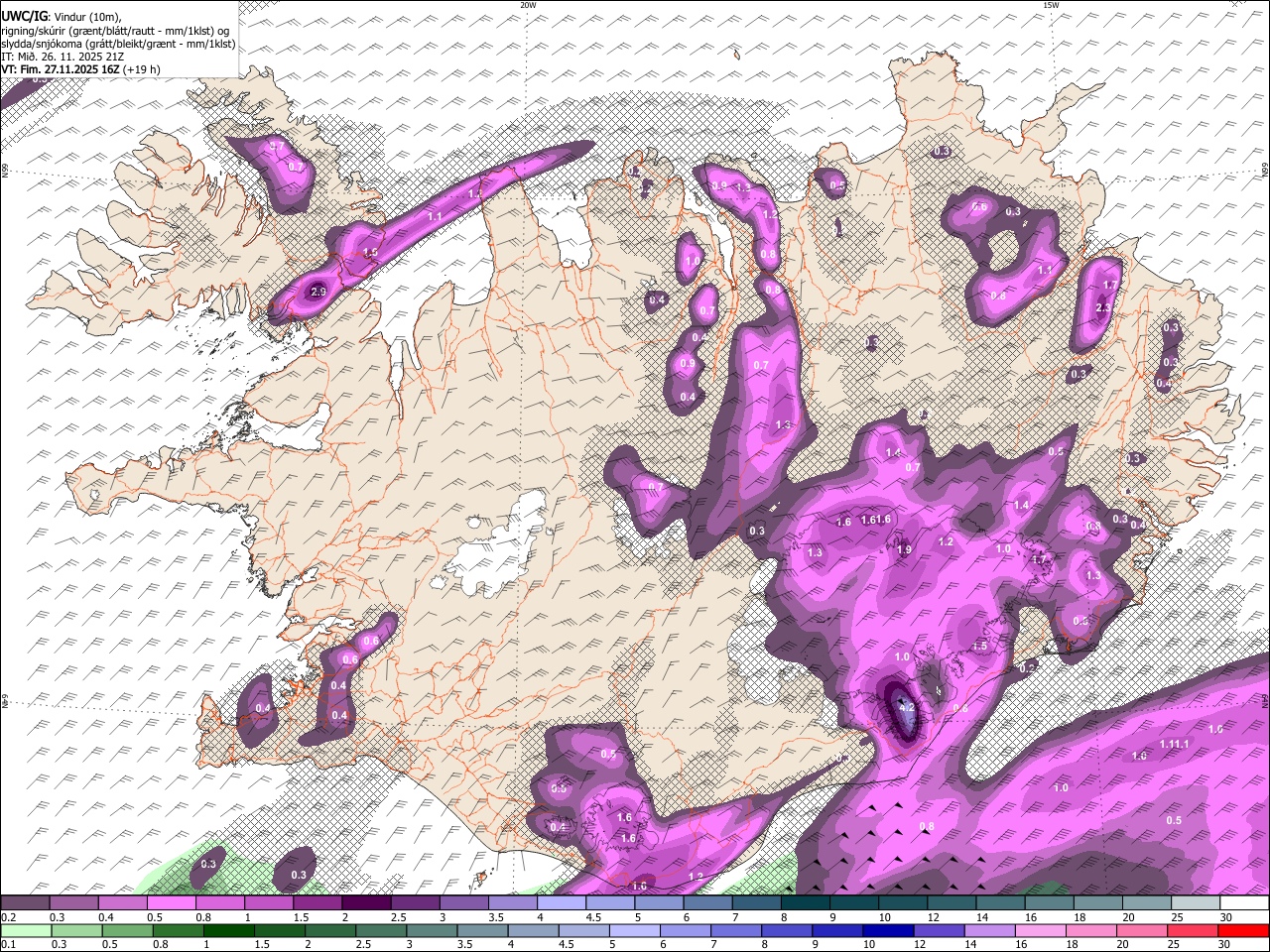Pick the white snow legend swatch labeled 30

pos(1245,903)
